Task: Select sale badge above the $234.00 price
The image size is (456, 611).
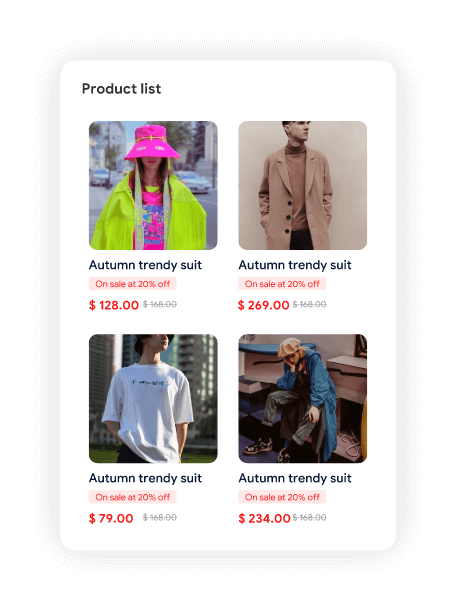Action: 282,497
